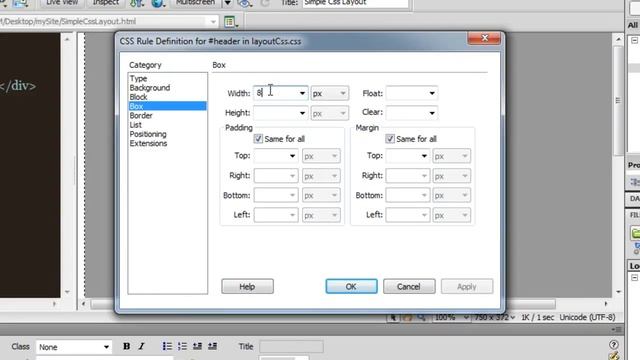Pick the Select tool in status bar

[x=393, y=317]
